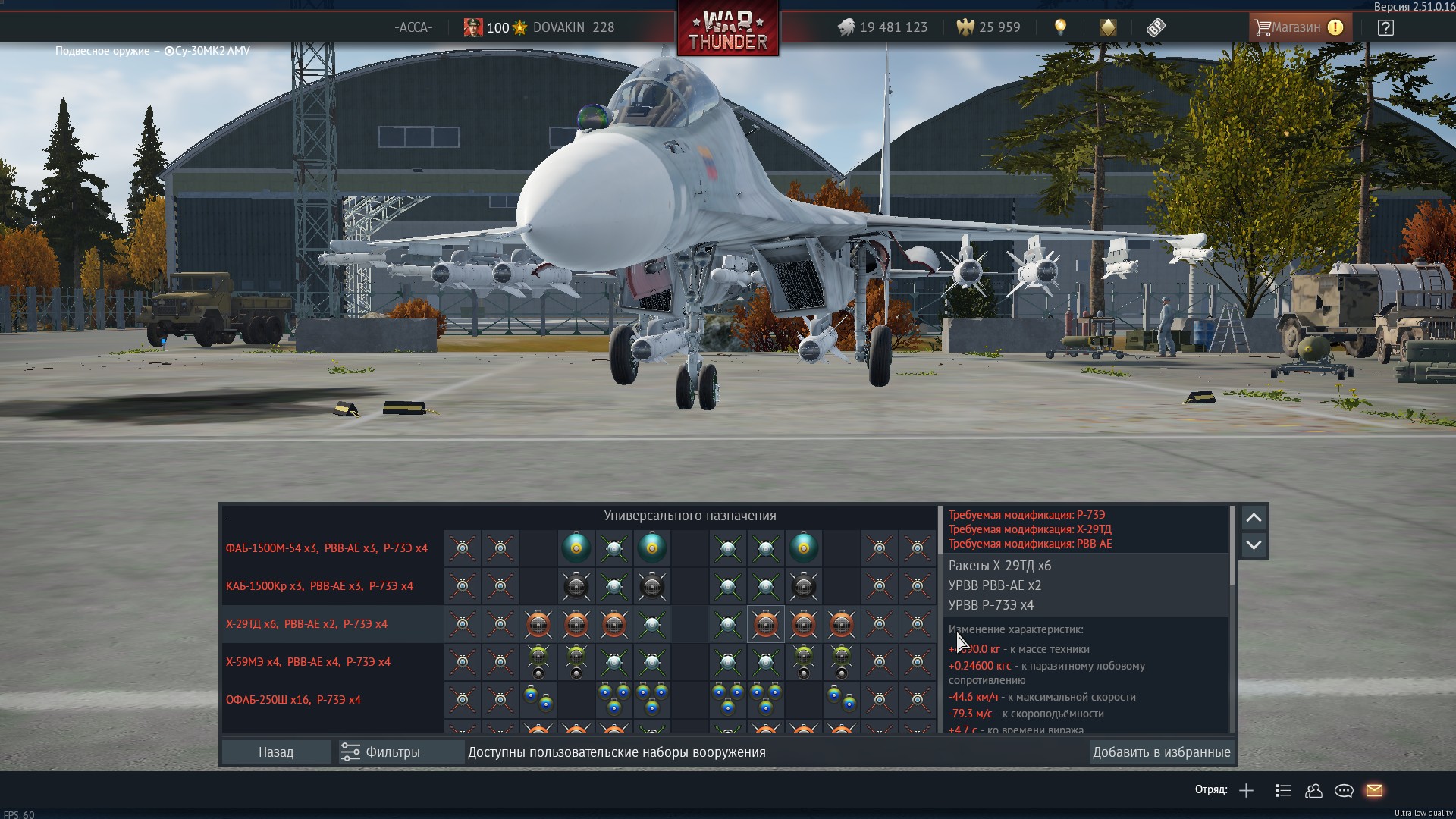
Task: Click the golden wager diamond icon
Action: (1108, 28)
